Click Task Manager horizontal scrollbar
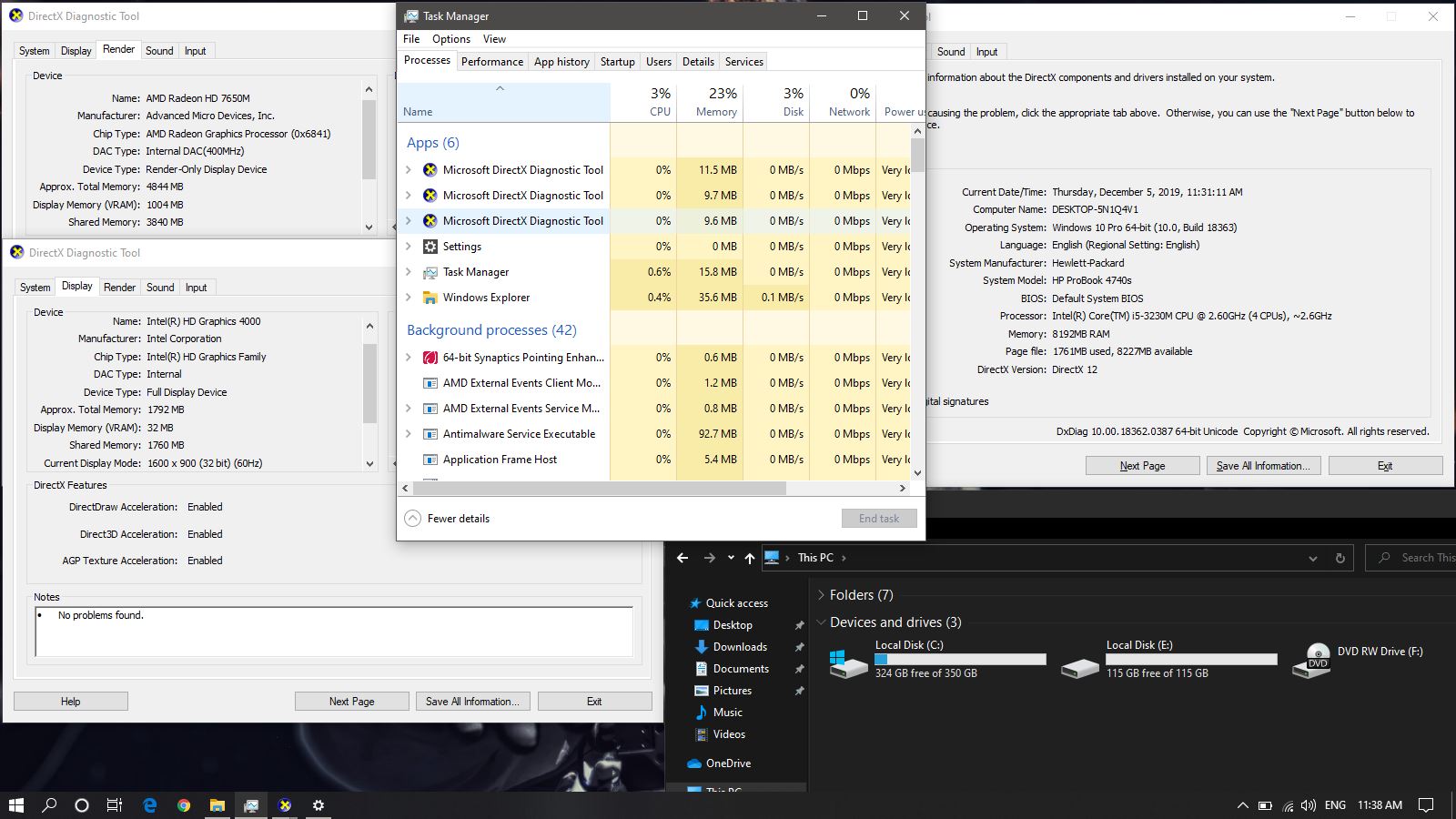This screenshot has height=819, width=1456. [x=601, y=489]
